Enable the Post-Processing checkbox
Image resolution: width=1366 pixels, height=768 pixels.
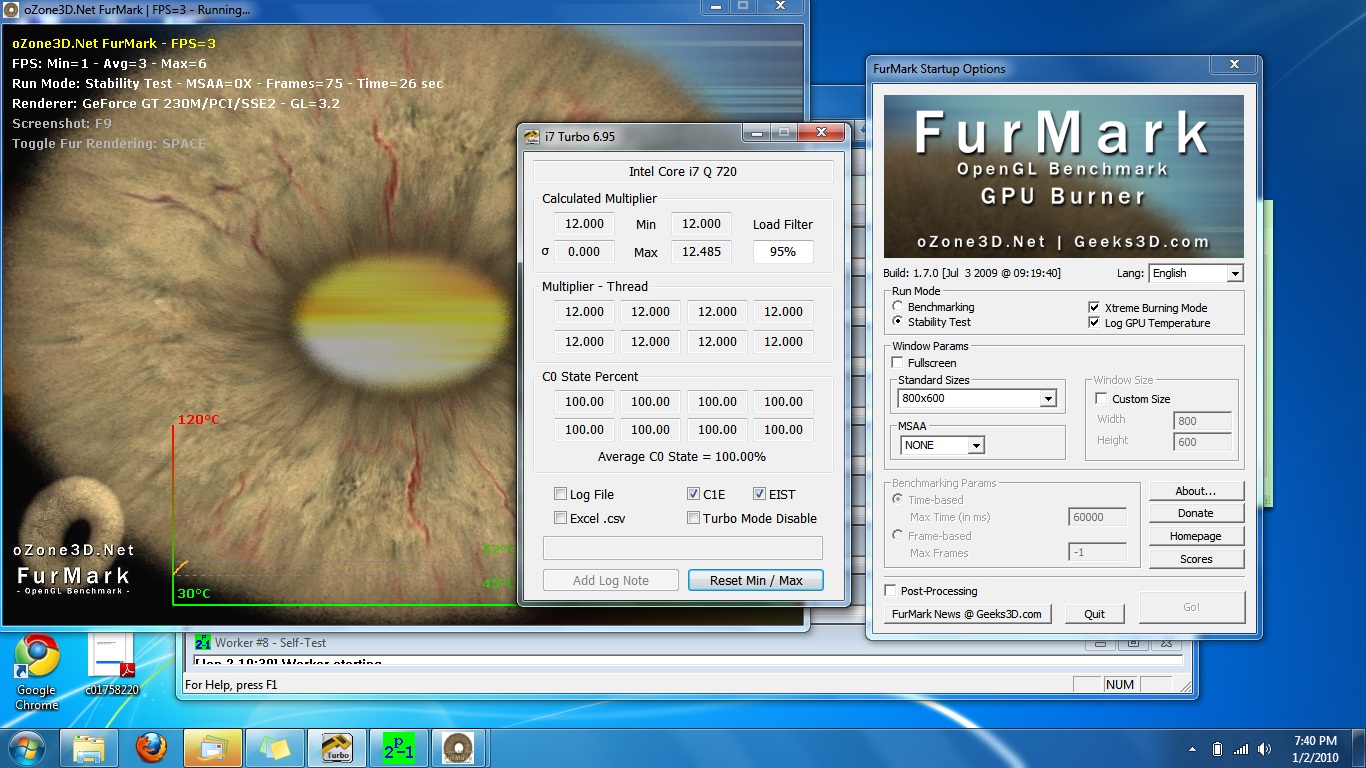pyautogui.click(x=891, y=591)
